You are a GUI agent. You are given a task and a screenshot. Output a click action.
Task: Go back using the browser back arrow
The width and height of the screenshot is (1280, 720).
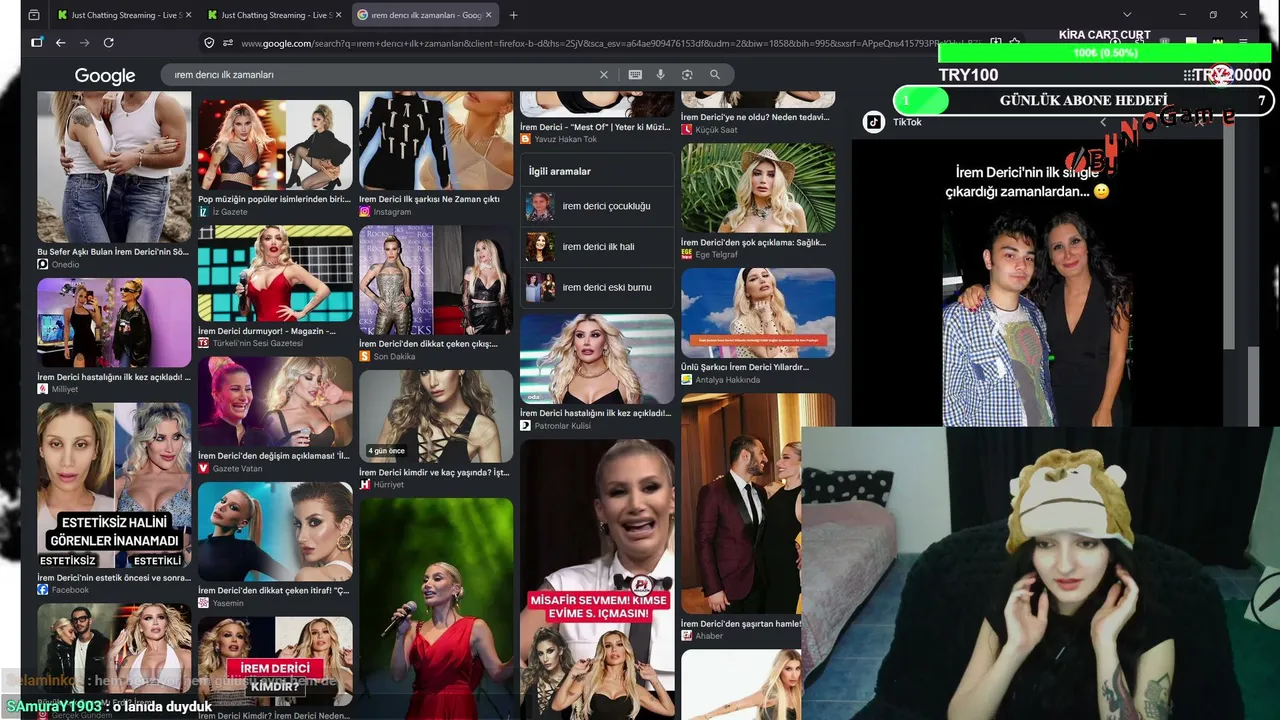60,43
